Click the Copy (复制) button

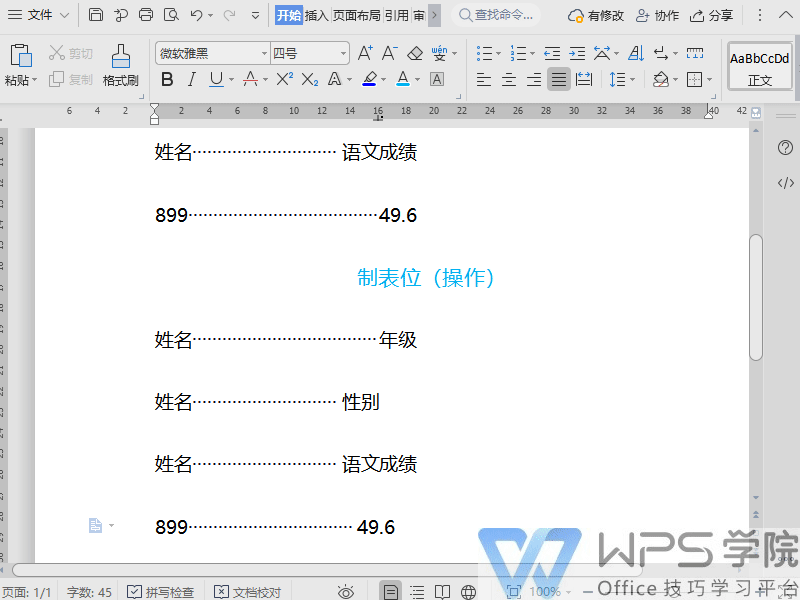(x=71, y=79)
